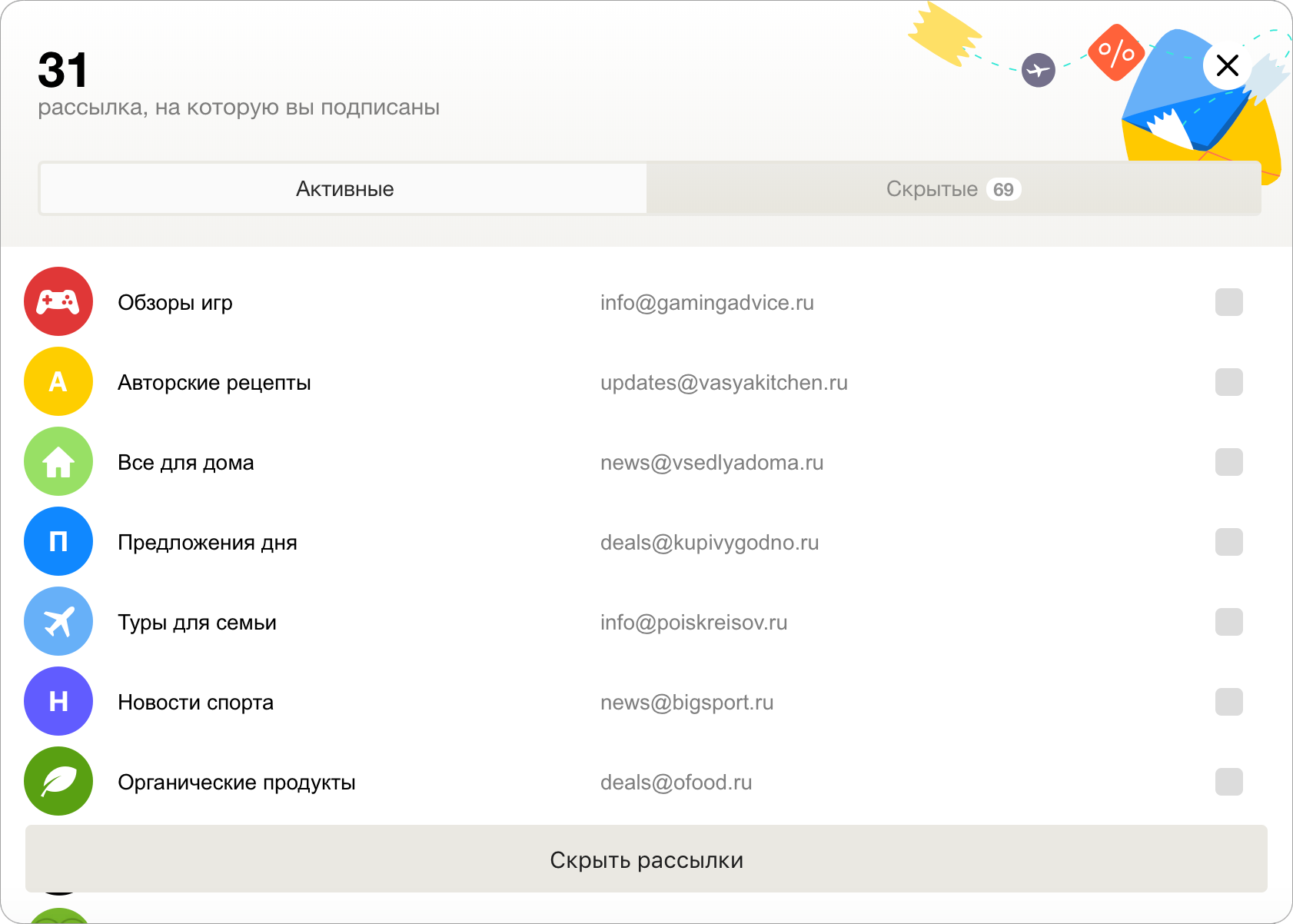The image size is (1293, 924).
Task: Tick the checkbox next to updates@vasyakitchen.ru
Action: pyautogui.click(x=1228, y=382)
